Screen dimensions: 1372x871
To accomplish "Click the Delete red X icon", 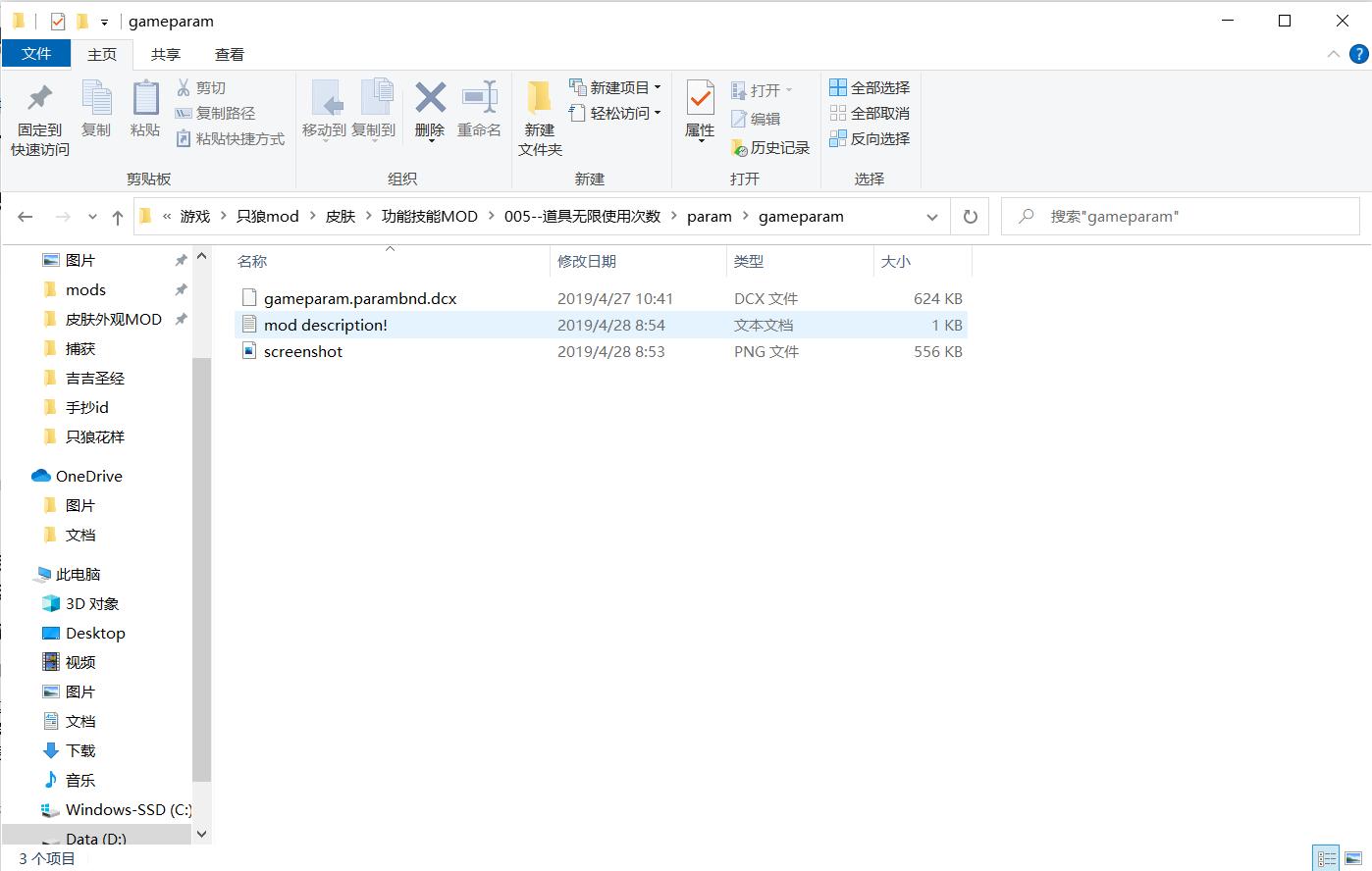I will coord(430,98).
